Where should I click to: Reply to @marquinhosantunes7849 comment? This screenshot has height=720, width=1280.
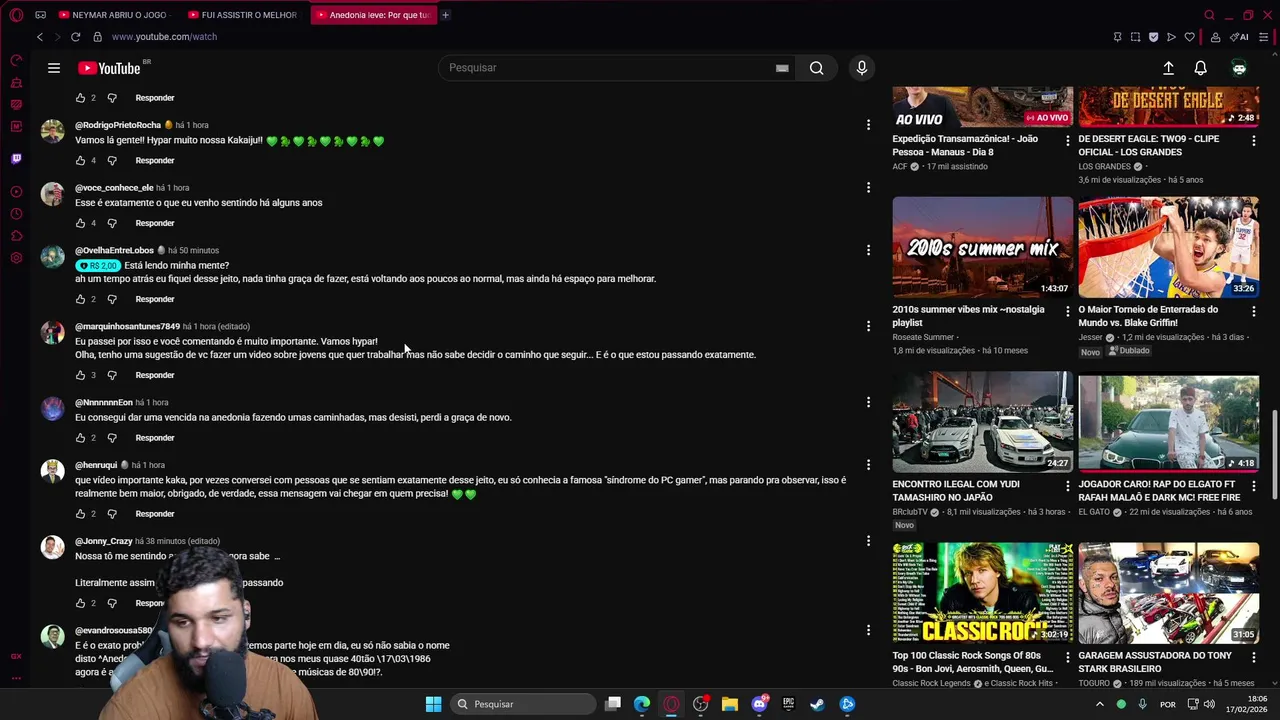155,375
